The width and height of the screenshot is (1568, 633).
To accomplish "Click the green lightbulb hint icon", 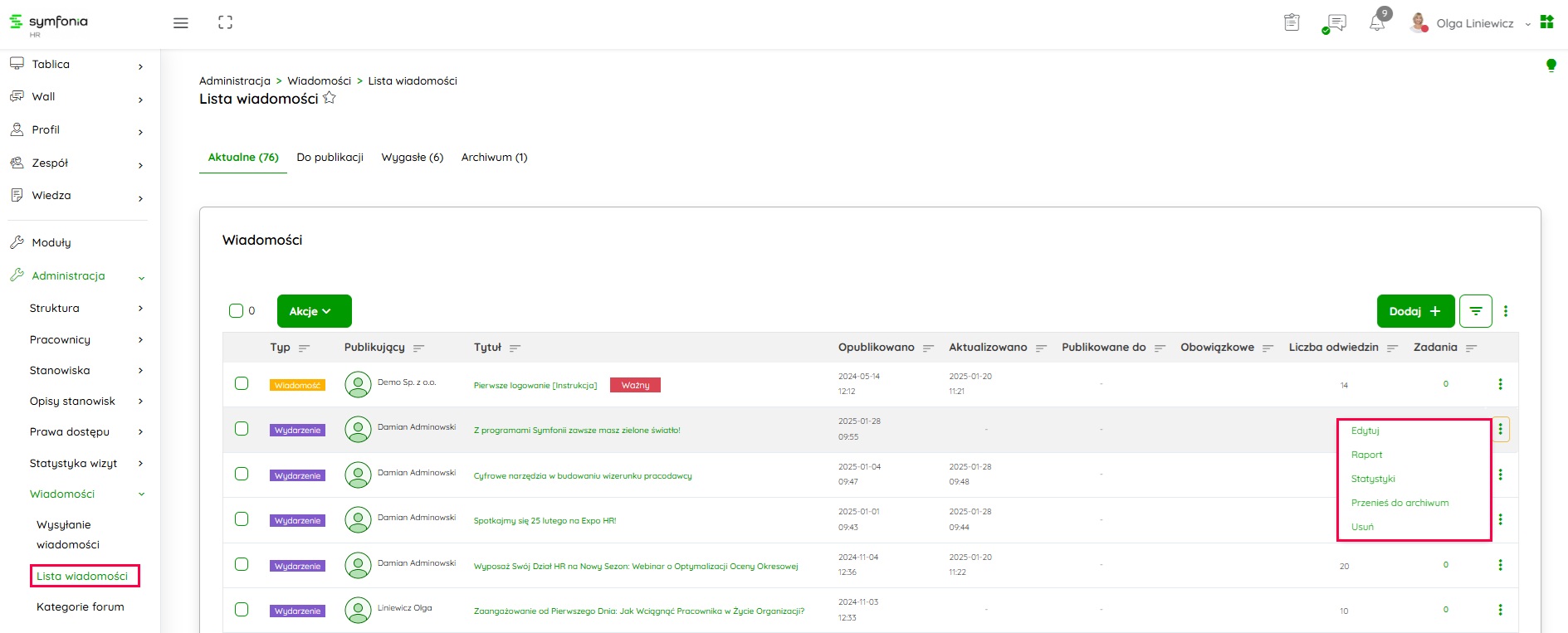I will click(1551, 65).
